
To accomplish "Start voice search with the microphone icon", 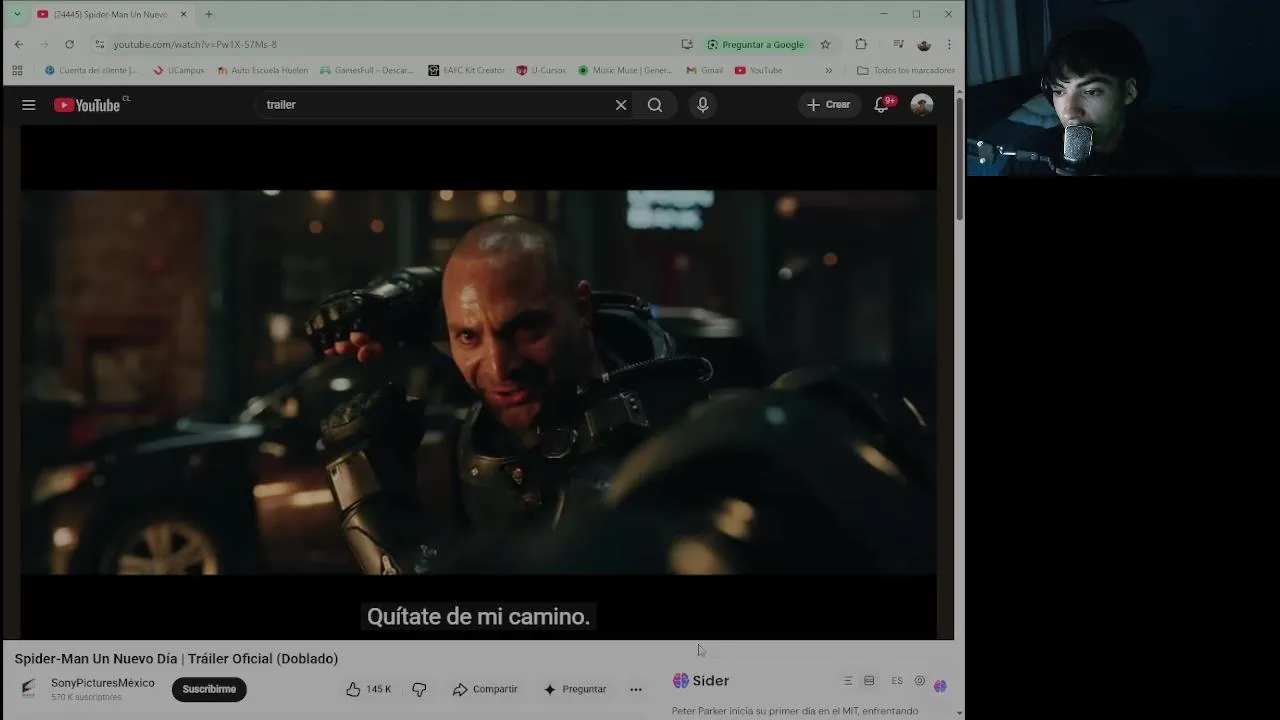I will tap(703, 105).
